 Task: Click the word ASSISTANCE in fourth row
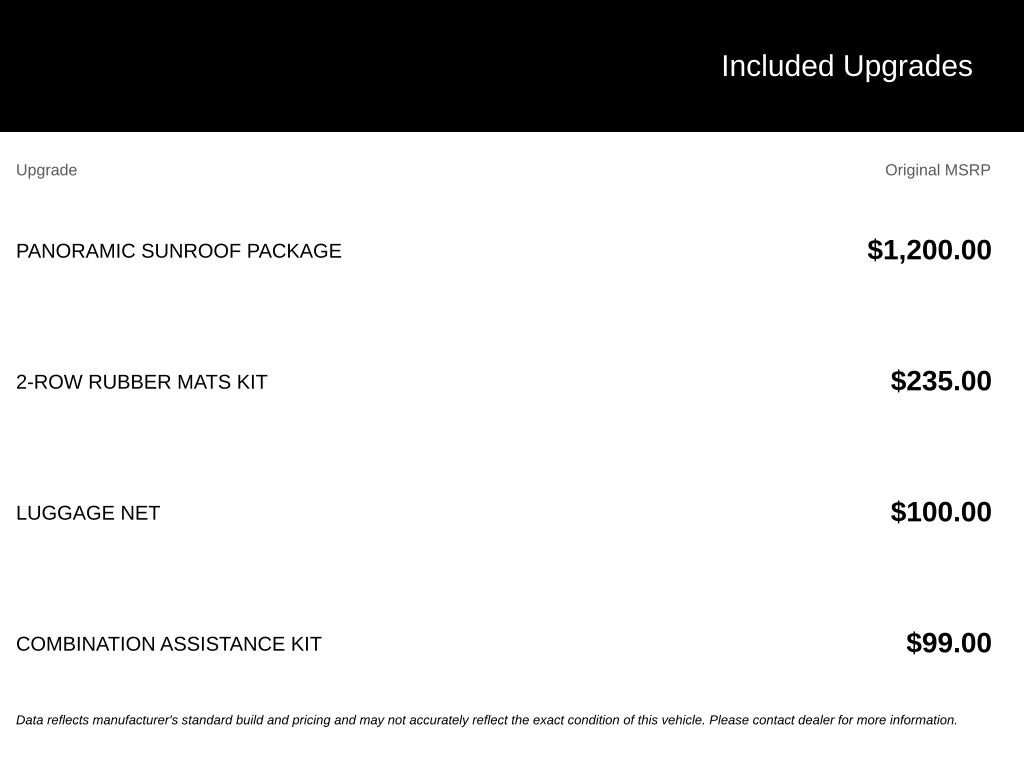click(222, 644)
